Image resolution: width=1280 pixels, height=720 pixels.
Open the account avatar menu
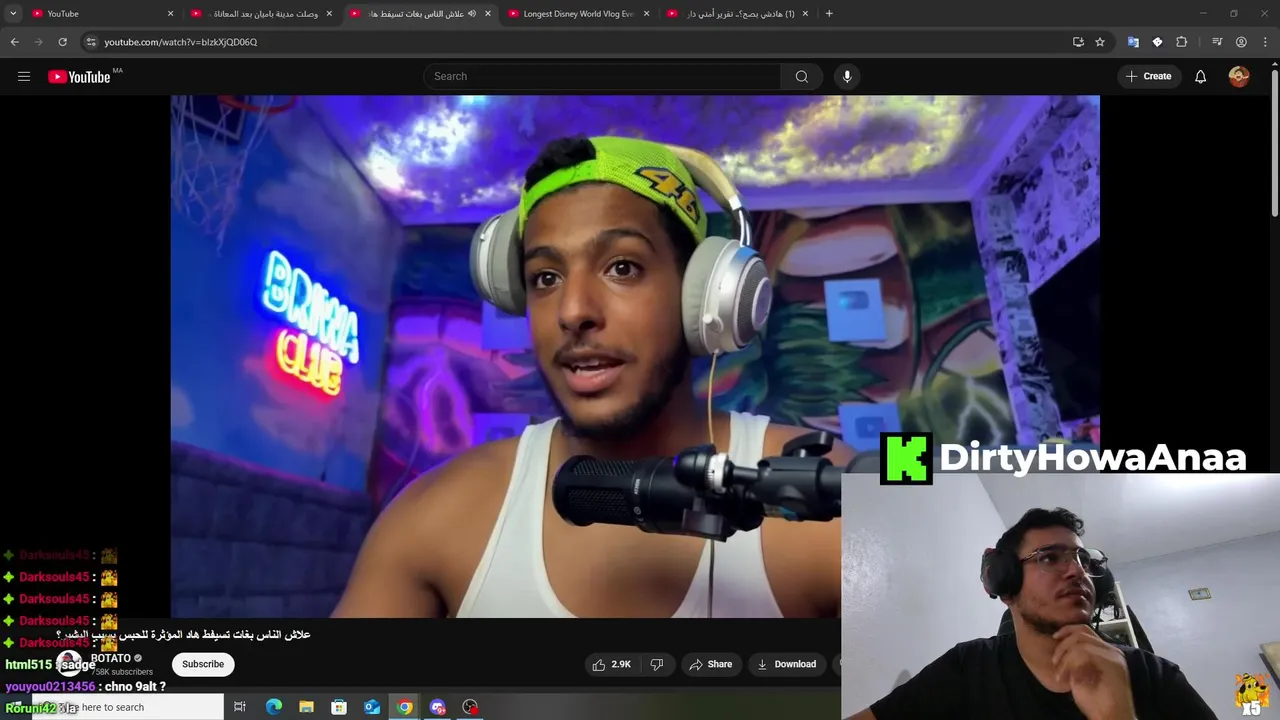1239,76
